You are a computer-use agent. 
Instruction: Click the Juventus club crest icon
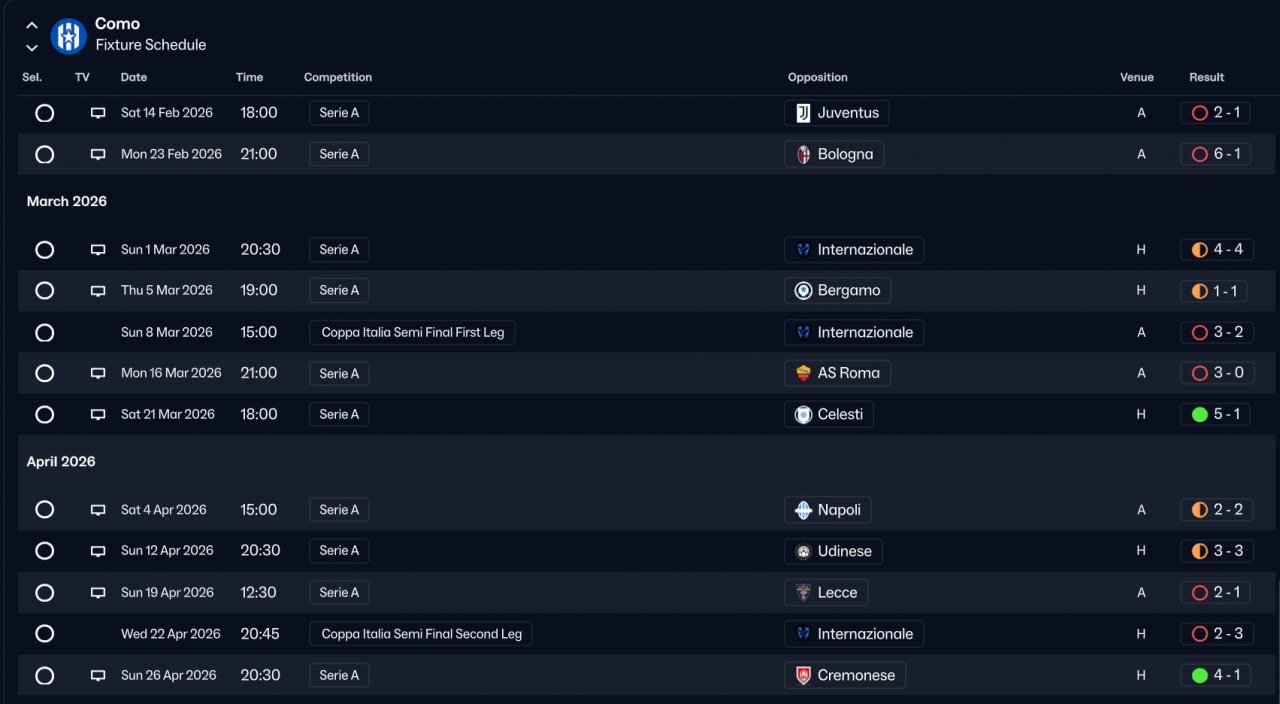pos(803,113)
